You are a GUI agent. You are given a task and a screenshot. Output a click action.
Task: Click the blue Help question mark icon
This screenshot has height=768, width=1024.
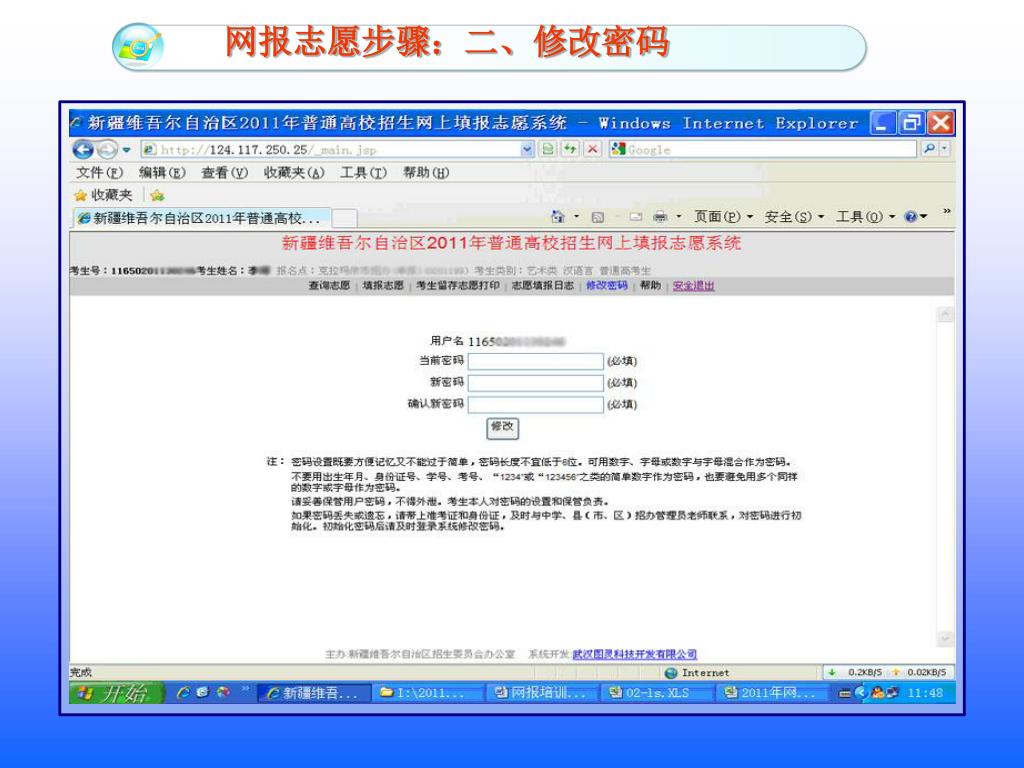tap(910, 217)
